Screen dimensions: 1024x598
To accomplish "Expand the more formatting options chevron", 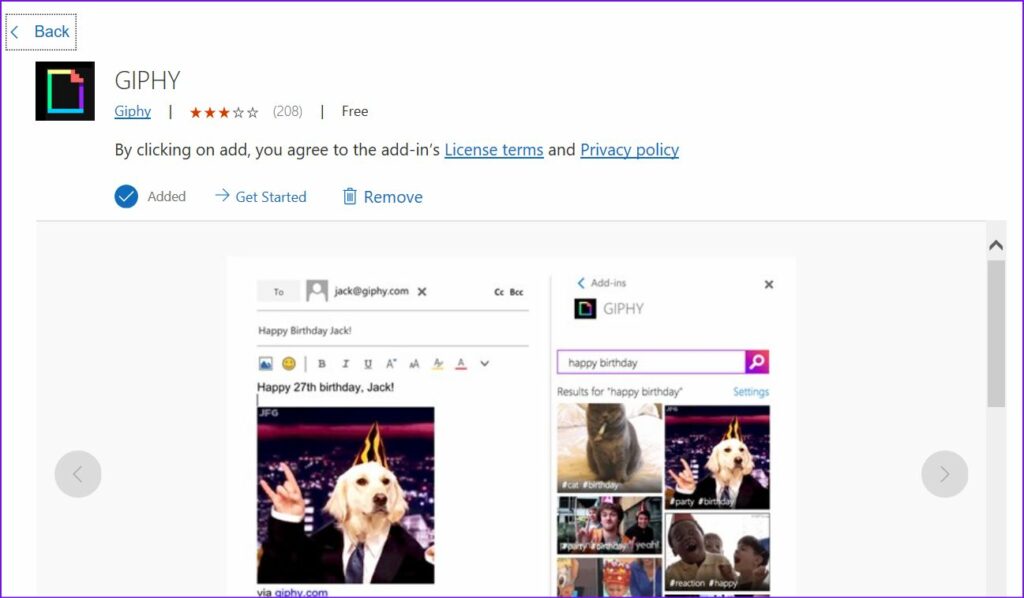I will click(x=485, y=363).
